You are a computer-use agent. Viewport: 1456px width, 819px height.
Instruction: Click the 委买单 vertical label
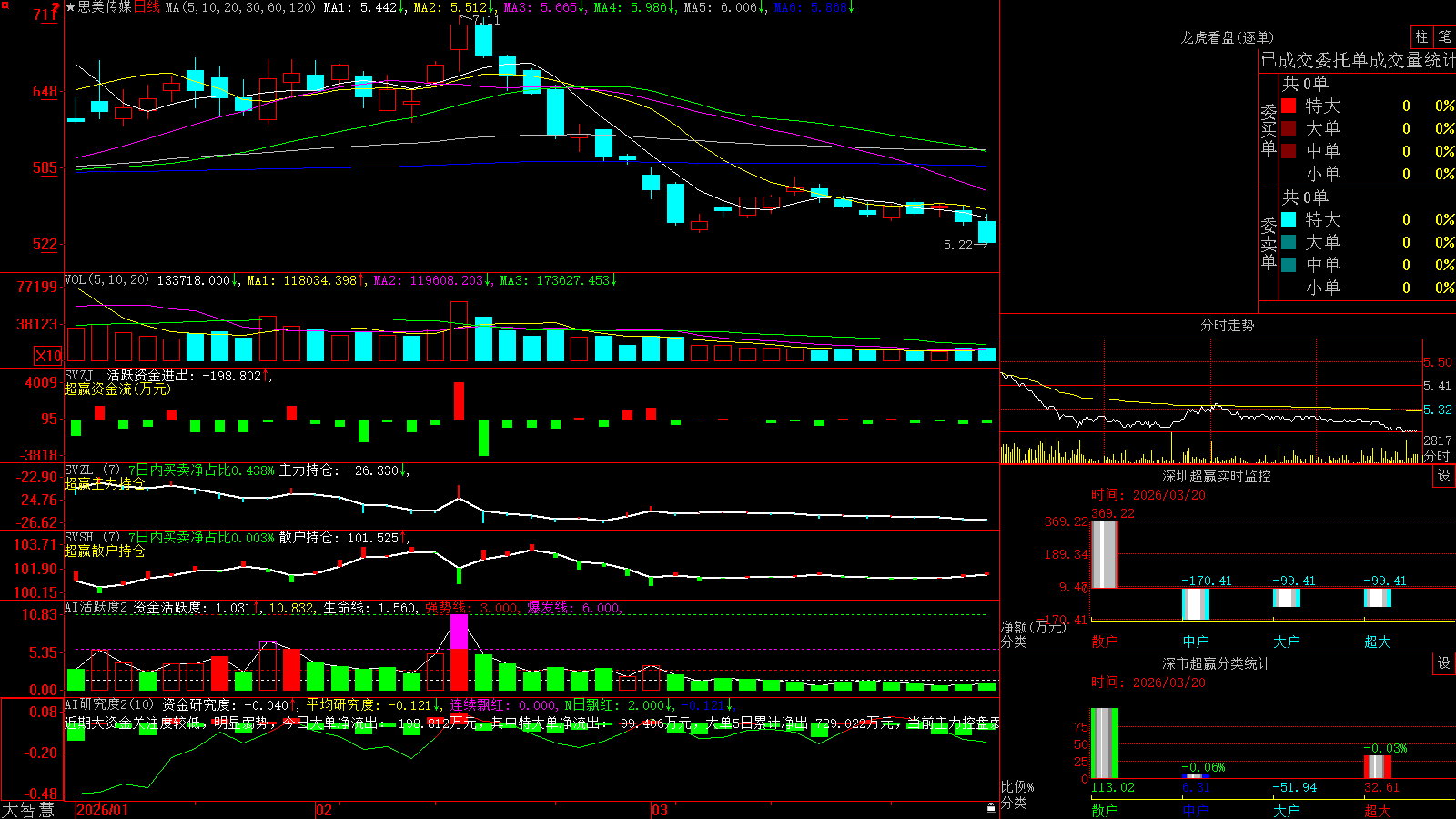coord(1269,128)
